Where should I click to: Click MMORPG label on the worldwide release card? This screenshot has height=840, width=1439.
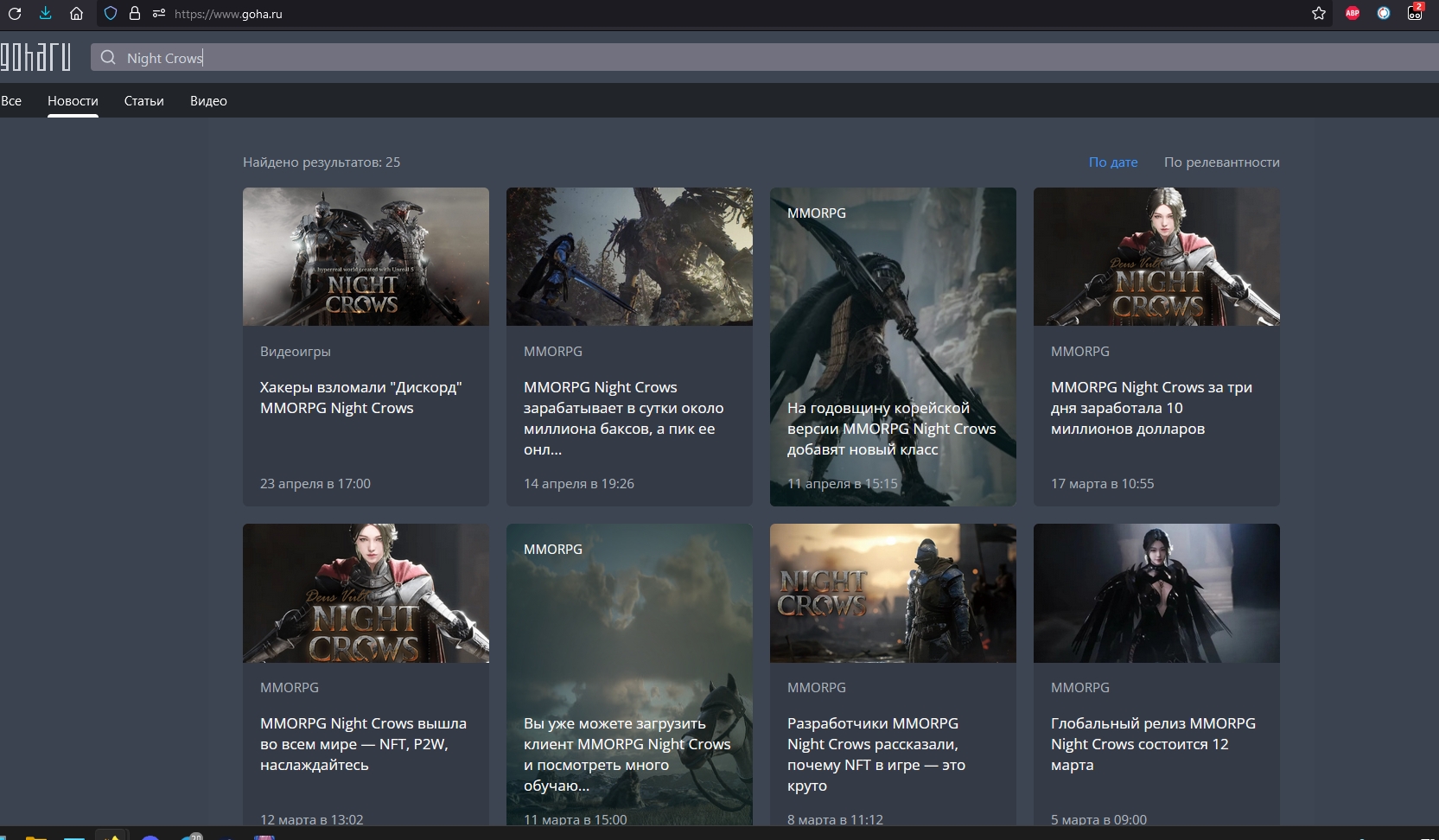[290, 688]
